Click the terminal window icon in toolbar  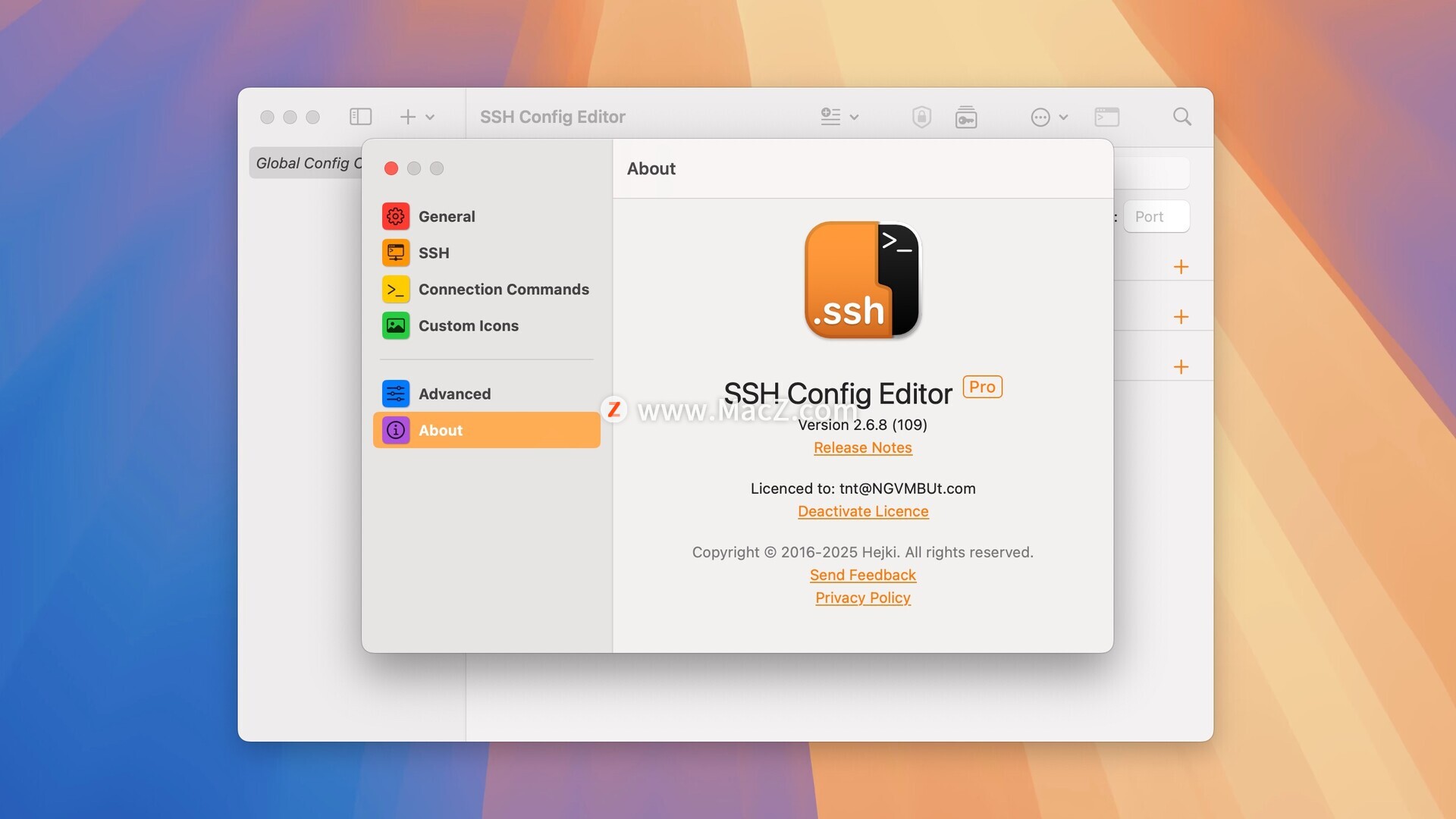pyautogui.click(x=1107, y=117)
